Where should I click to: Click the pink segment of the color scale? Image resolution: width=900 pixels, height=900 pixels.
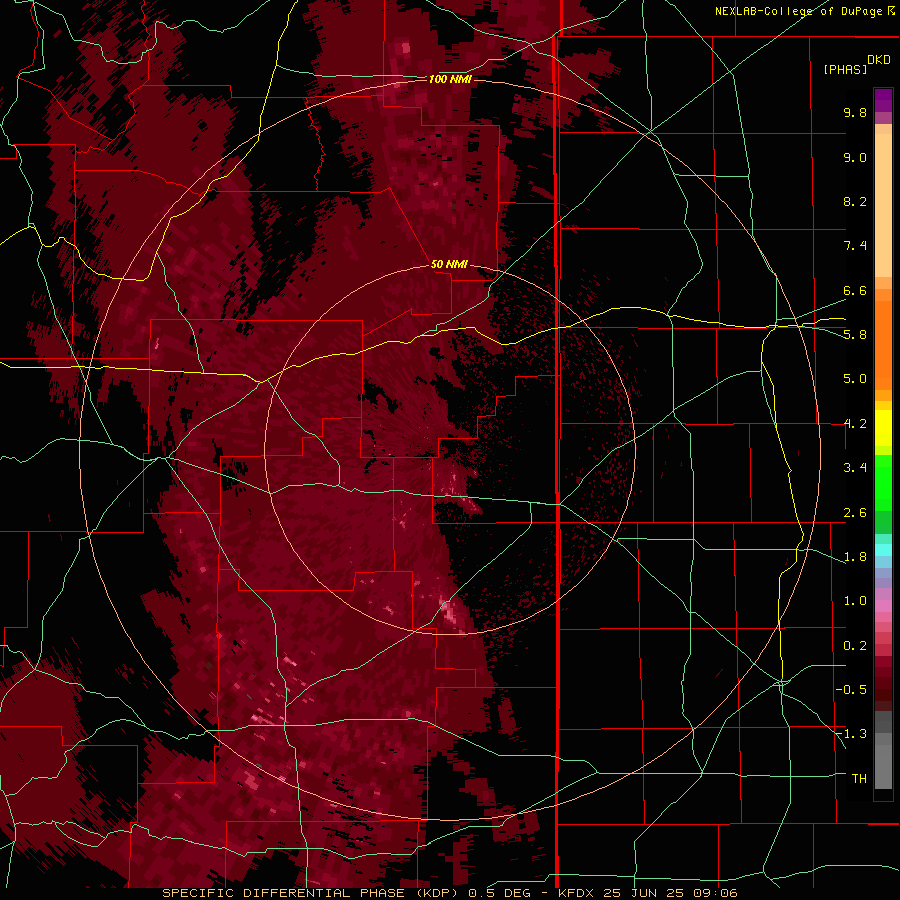click(883, 606)
